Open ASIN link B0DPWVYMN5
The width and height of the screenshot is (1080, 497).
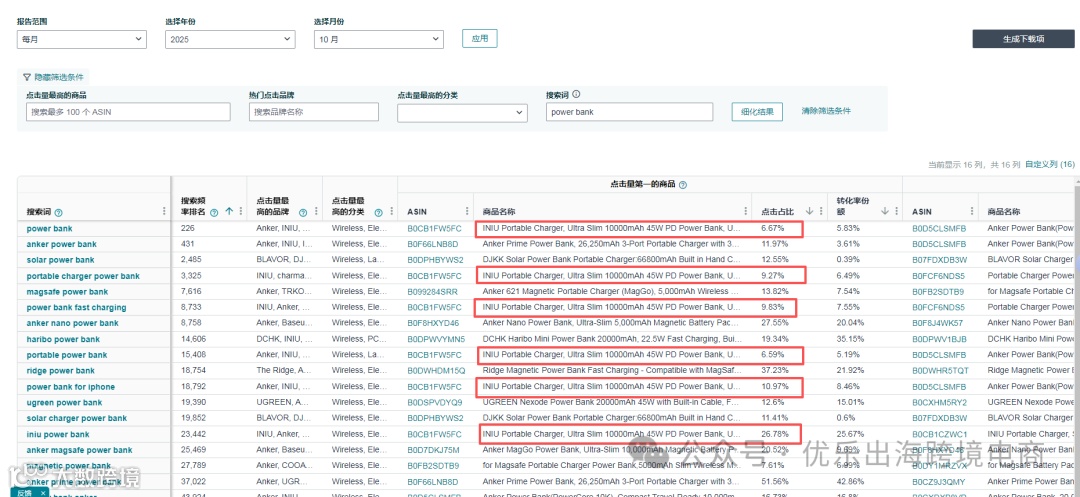pyautogui.click(x=437, y=339)
